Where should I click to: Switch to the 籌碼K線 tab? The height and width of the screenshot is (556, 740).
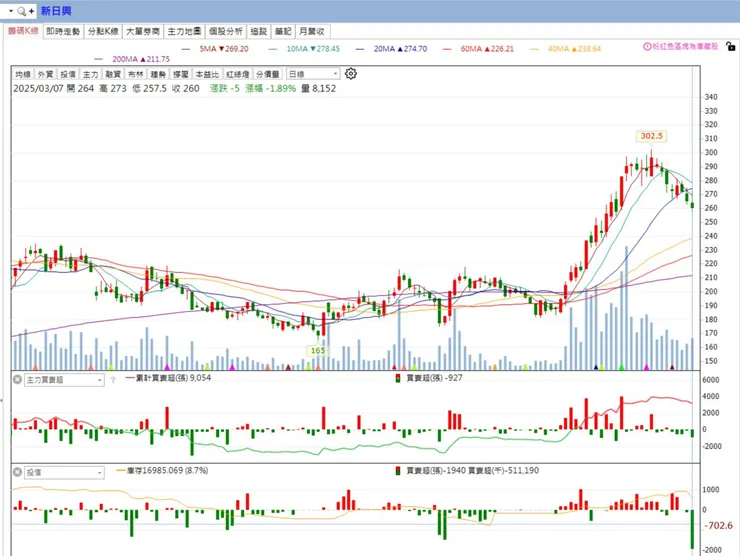(x=23, y=31)
